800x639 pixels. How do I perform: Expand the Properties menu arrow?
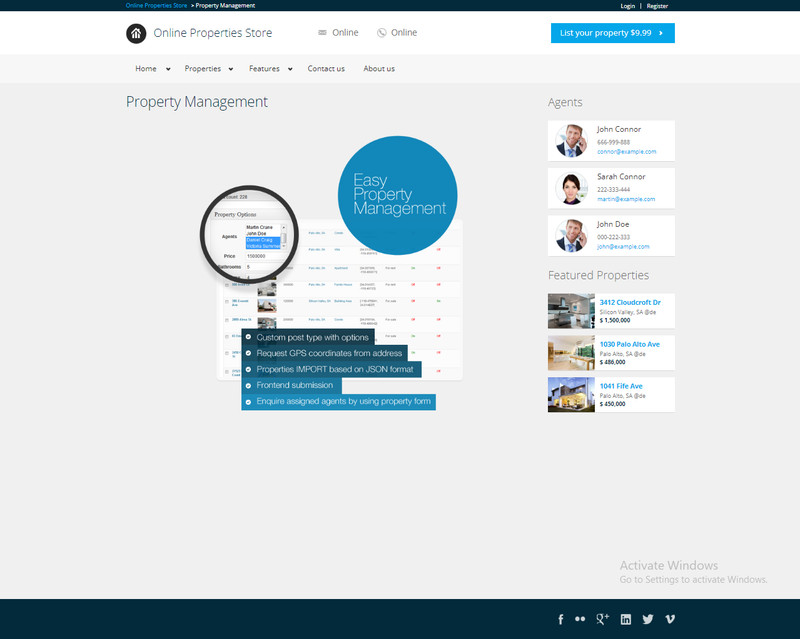[231, 69]
